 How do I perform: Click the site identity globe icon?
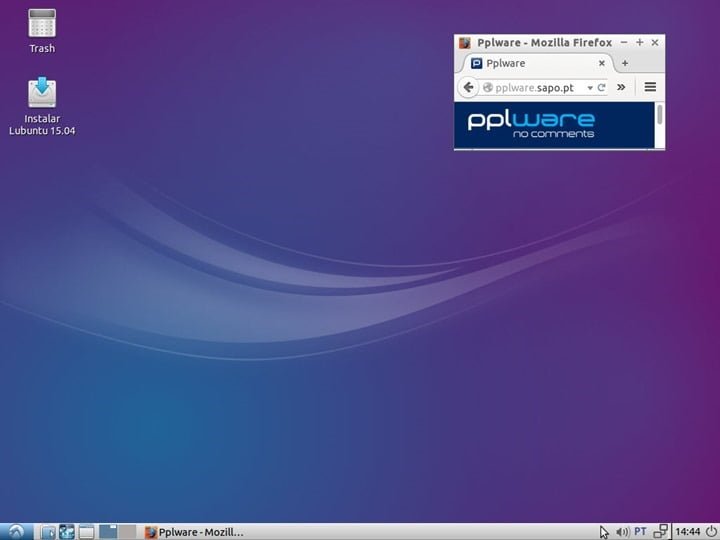(488, 88)
